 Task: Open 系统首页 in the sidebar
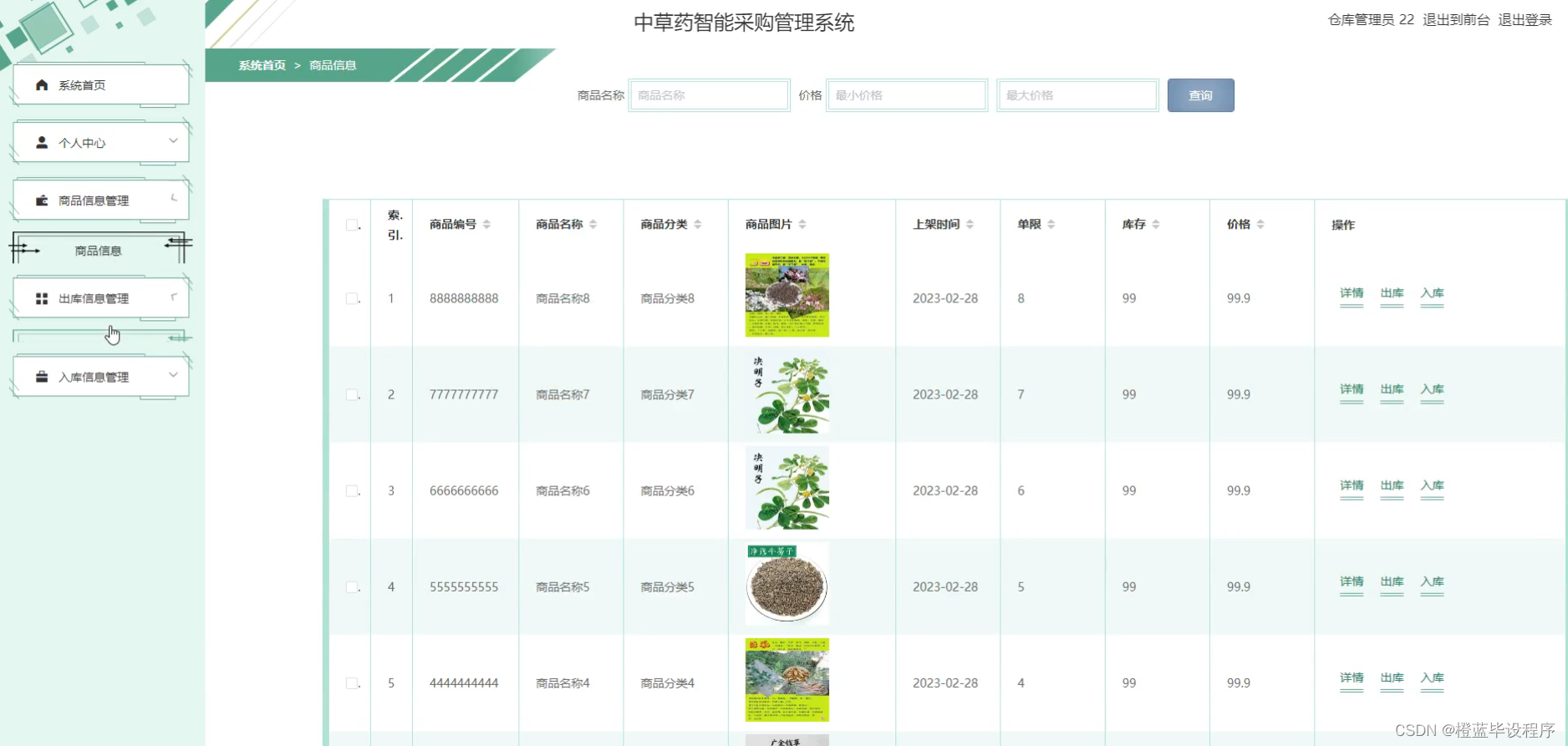[101, 85]
